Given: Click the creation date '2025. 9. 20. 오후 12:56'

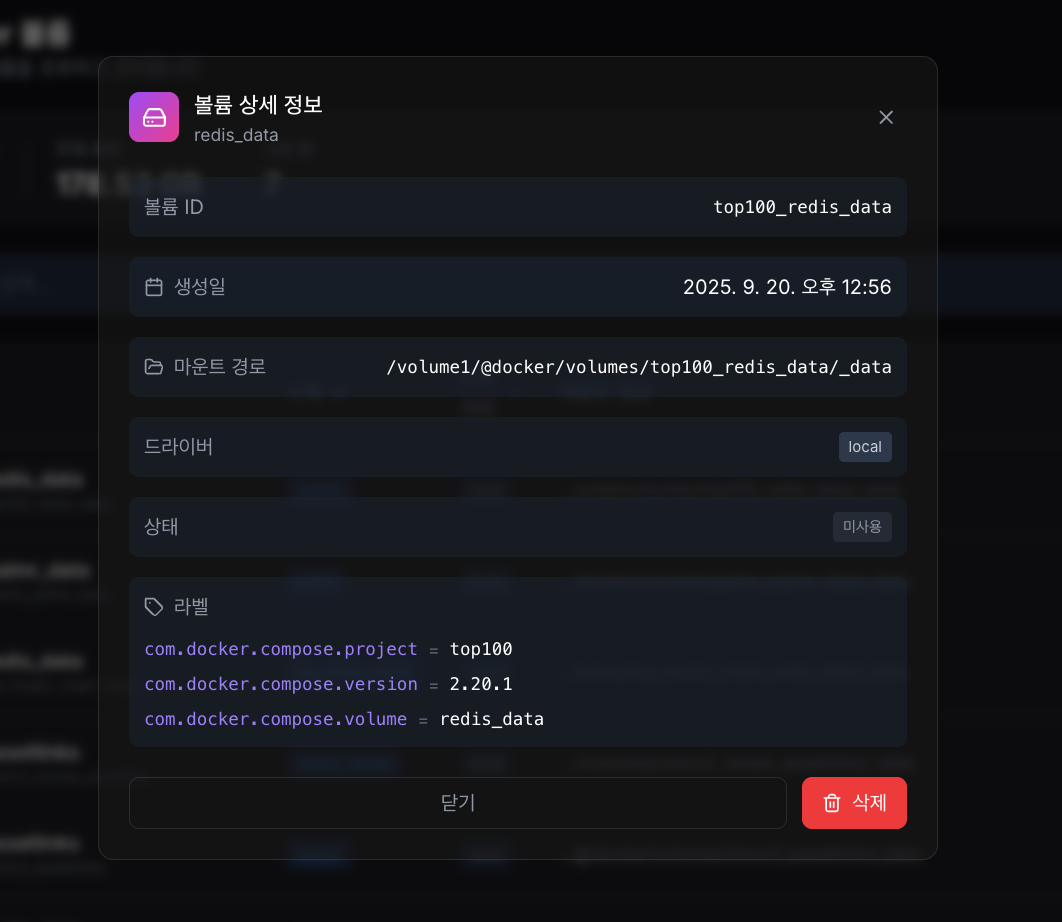Looking at the screenshot, I should pyautogui.click(x=789, y=287).
